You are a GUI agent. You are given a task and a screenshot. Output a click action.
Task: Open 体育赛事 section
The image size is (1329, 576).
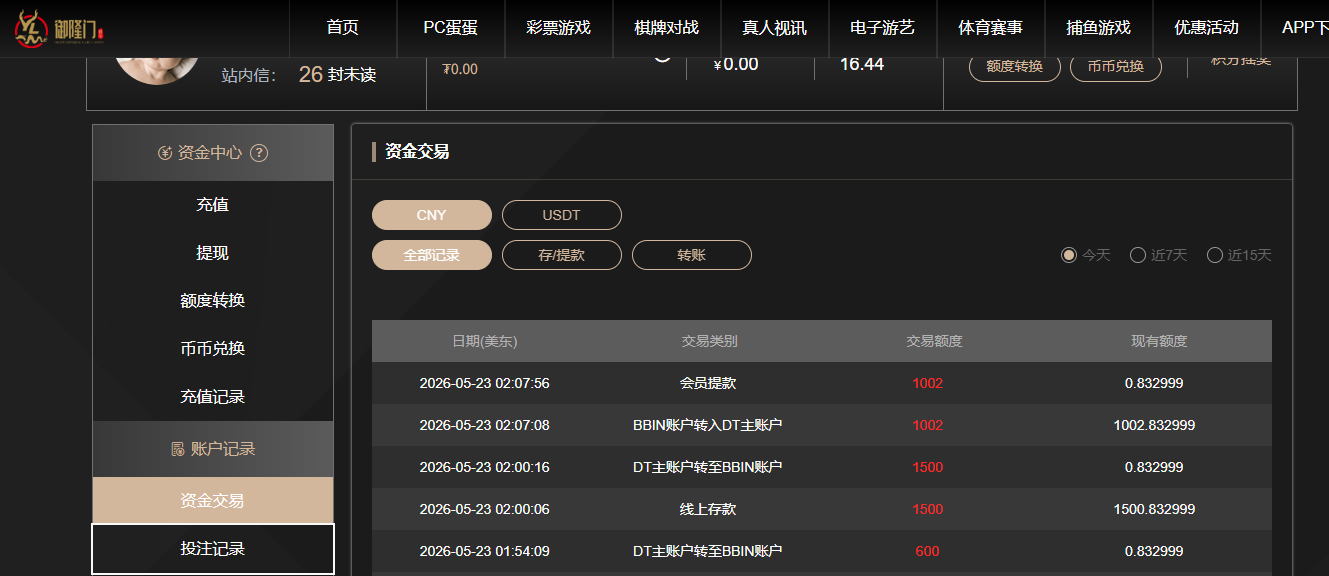991,28
